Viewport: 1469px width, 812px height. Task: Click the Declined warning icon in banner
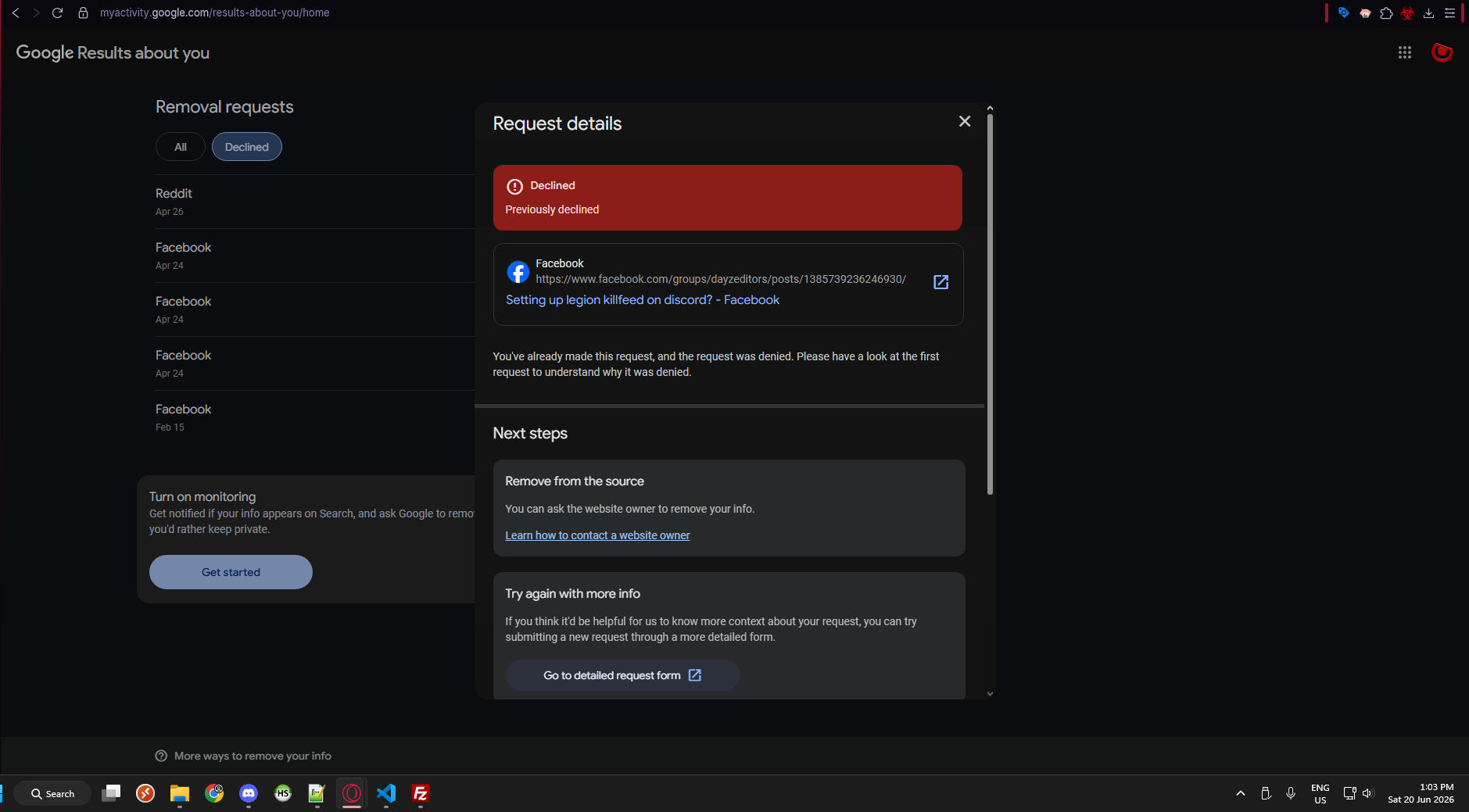514,186
